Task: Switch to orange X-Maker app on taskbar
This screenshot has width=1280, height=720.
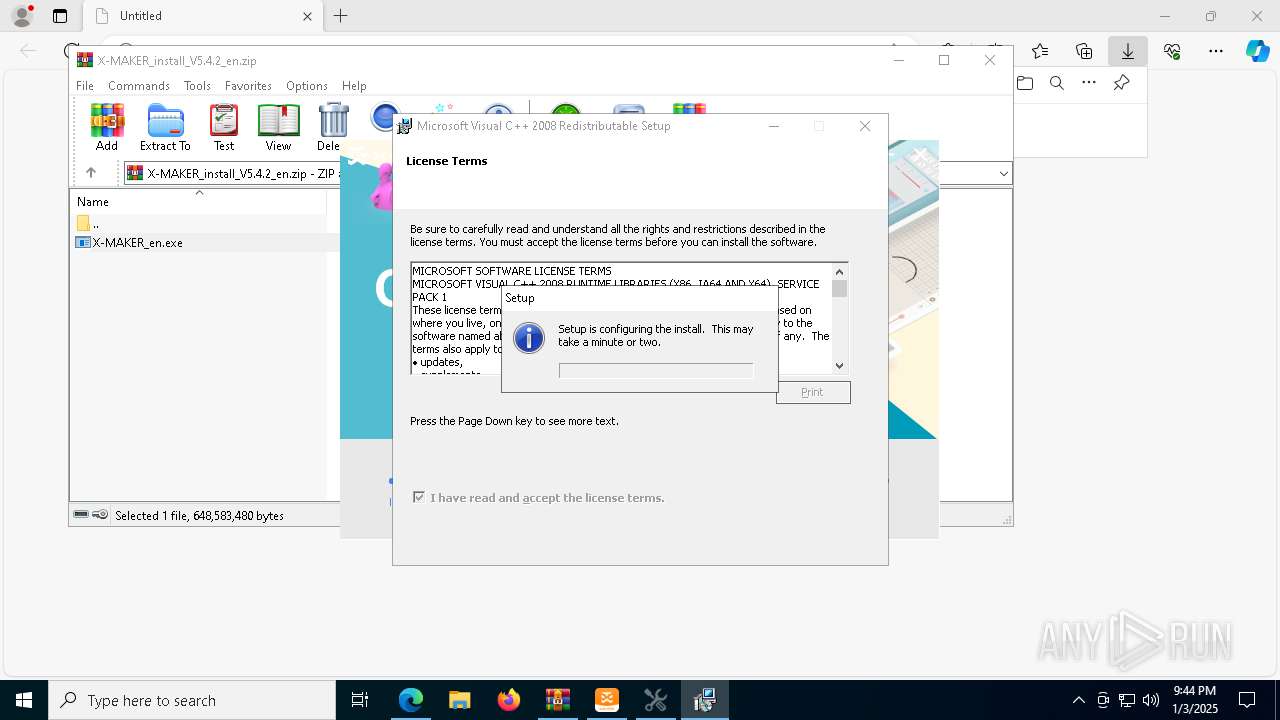Action: [607, 700]
